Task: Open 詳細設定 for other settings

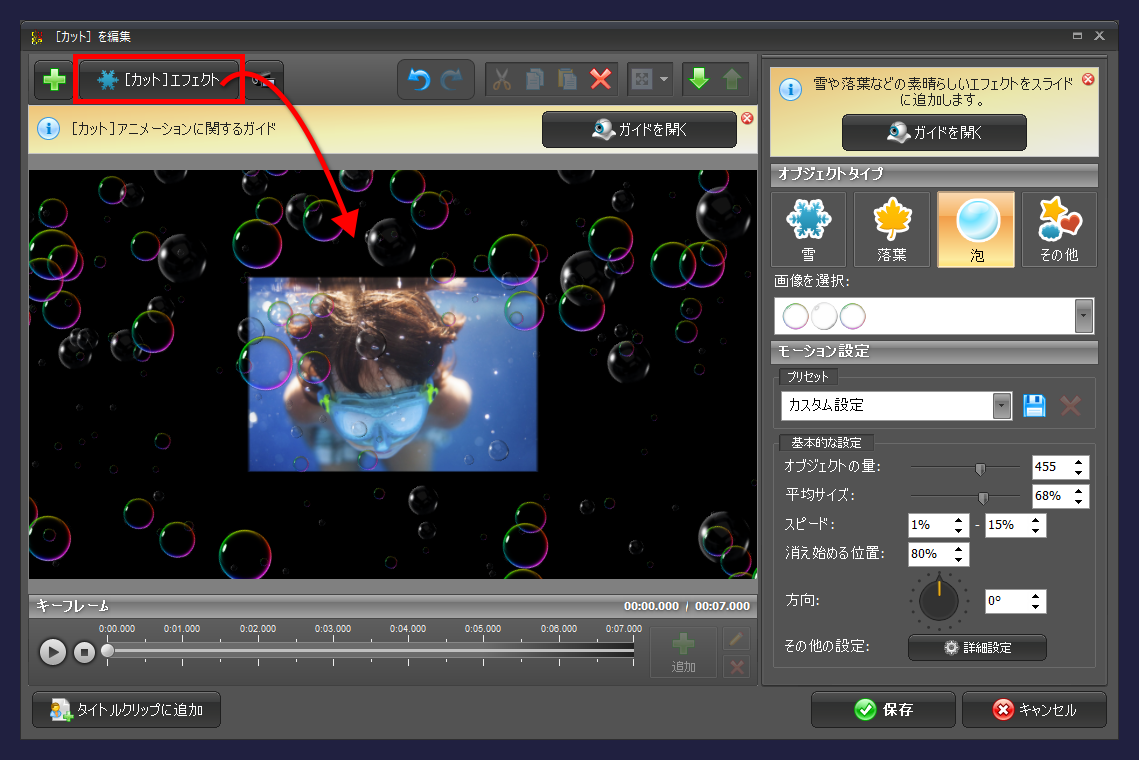Action: (x=977, y=647)
